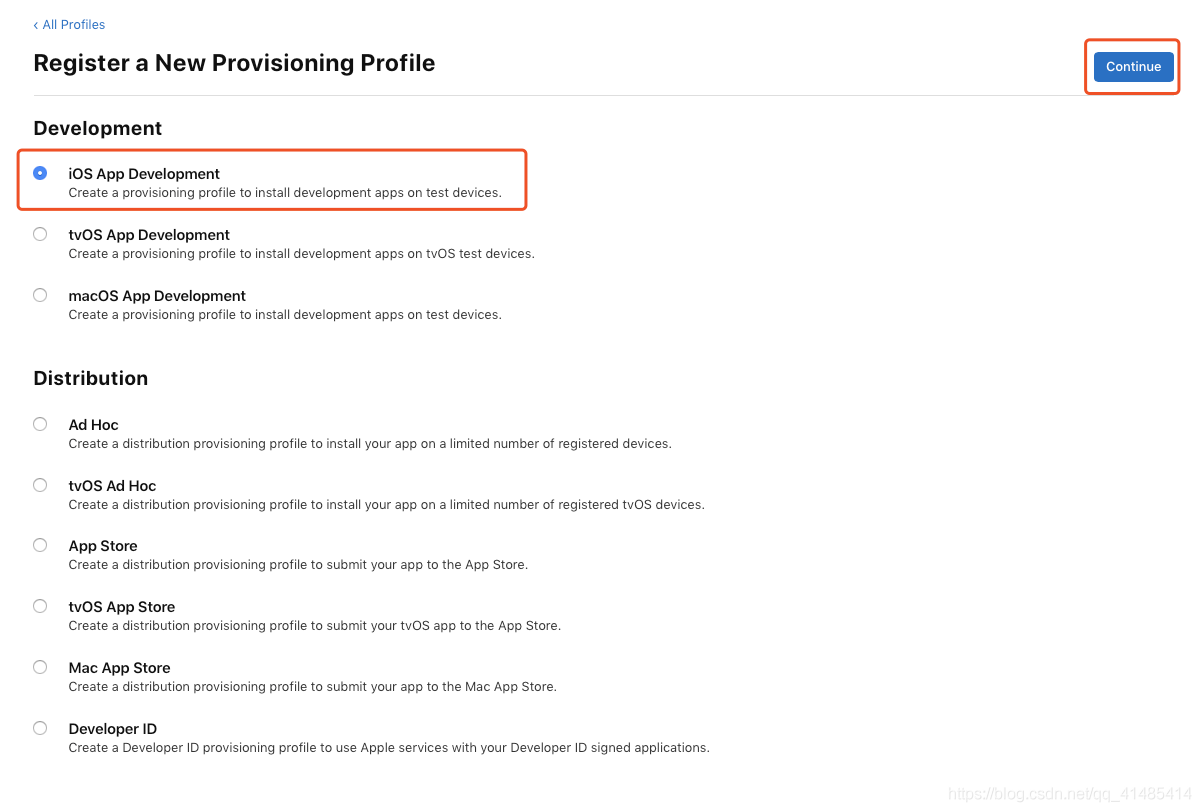Pick the tvOS App Store radio button

click(40, 606)
